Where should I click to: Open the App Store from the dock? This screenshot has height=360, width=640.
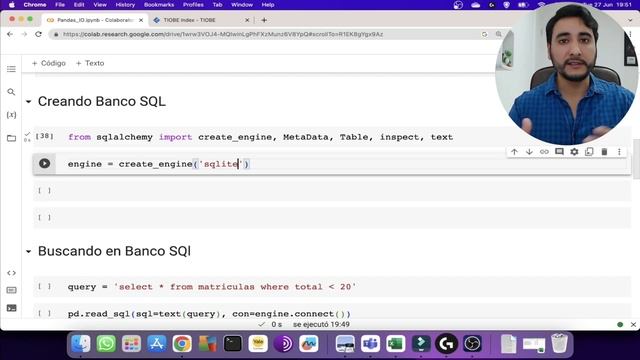click(157, 344)
